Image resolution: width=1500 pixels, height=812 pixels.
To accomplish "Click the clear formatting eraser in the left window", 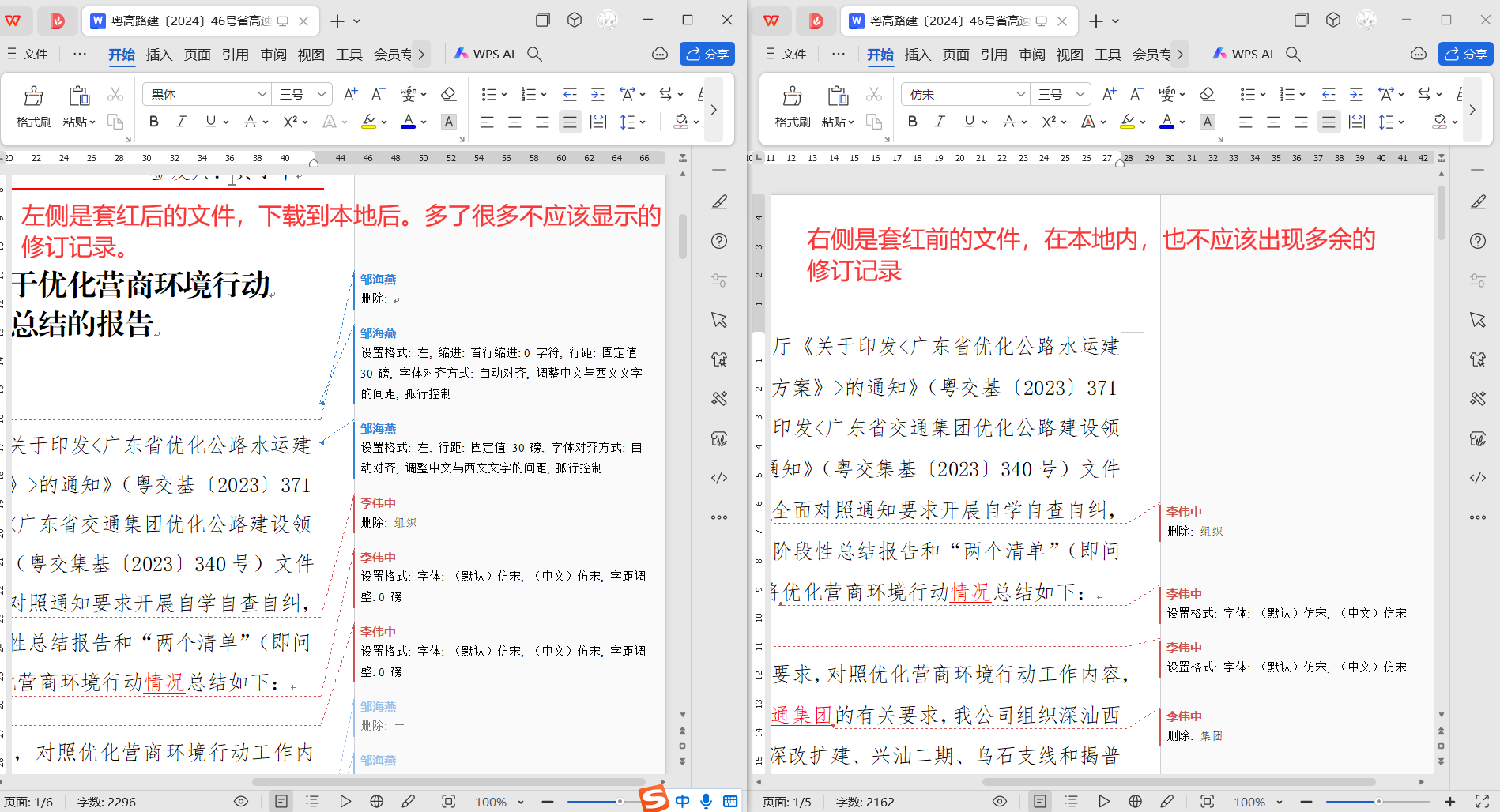I will pyautogui.click(x=448, y=94).
